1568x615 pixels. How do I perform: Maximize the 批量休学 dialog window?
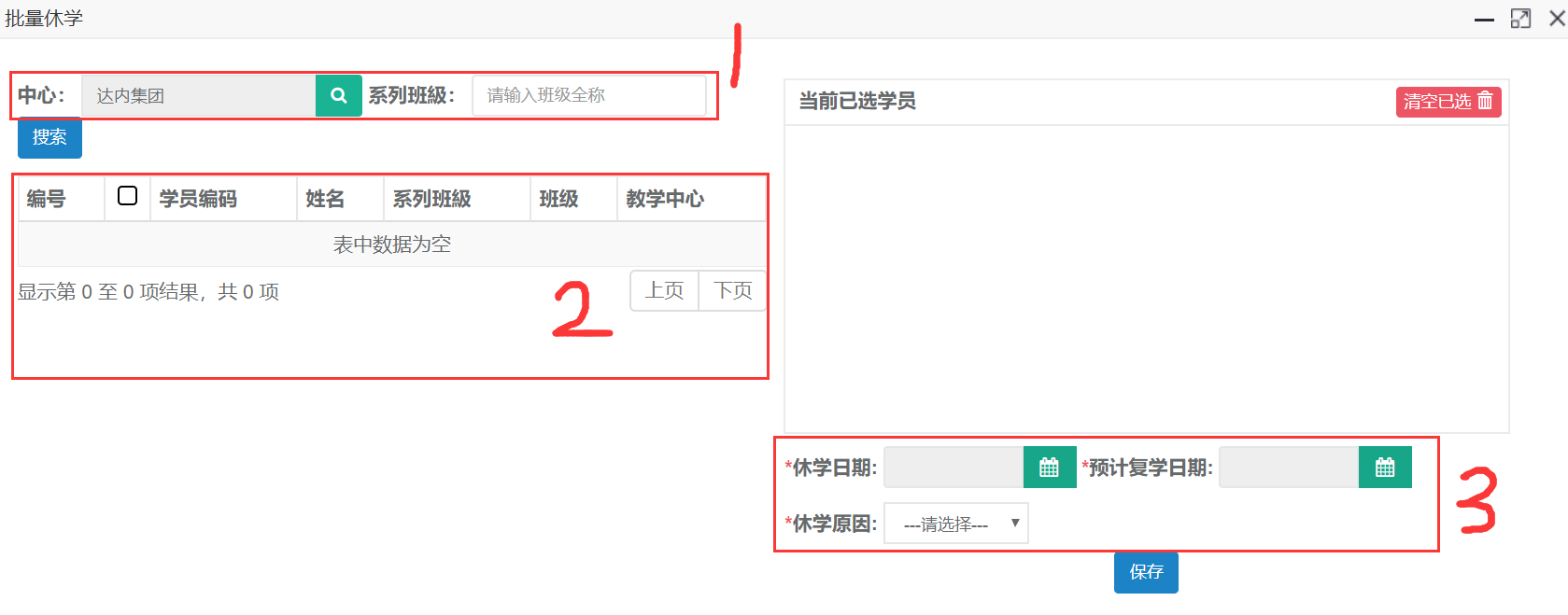tap(1520, 19)
